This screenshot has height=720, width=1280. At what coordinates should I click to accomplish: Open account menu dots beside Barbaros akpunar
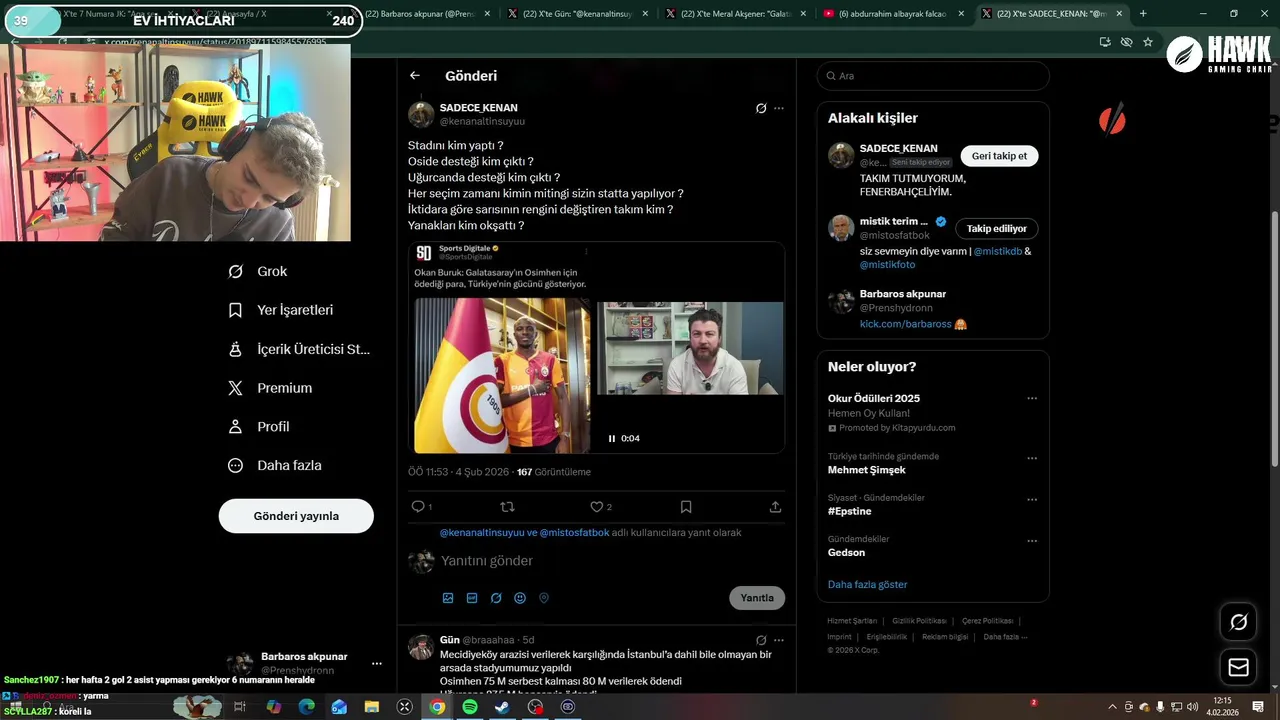point(377,663)
